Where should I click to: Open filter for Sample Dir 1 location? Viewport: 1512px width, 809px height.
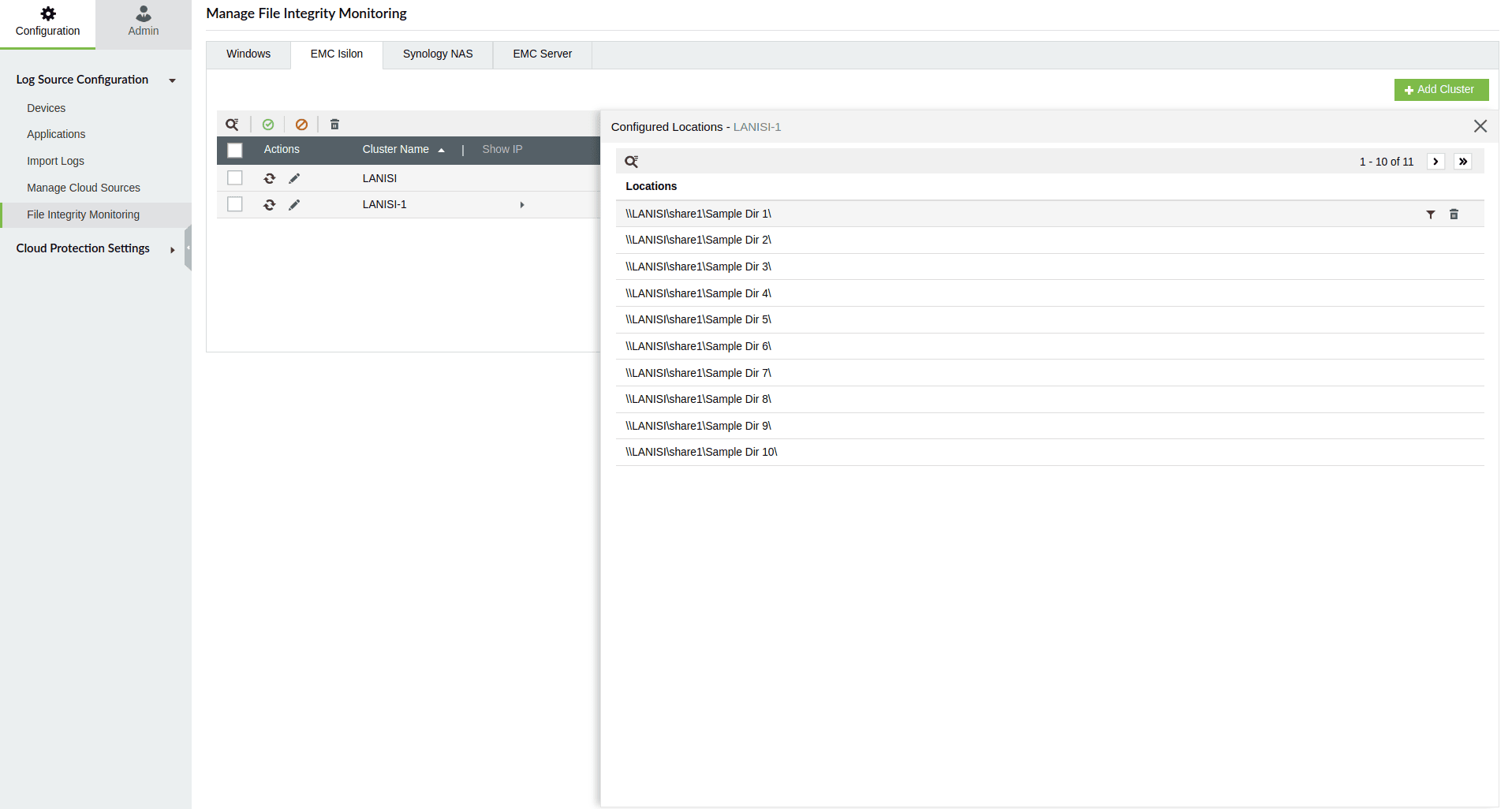(1431, 214)
